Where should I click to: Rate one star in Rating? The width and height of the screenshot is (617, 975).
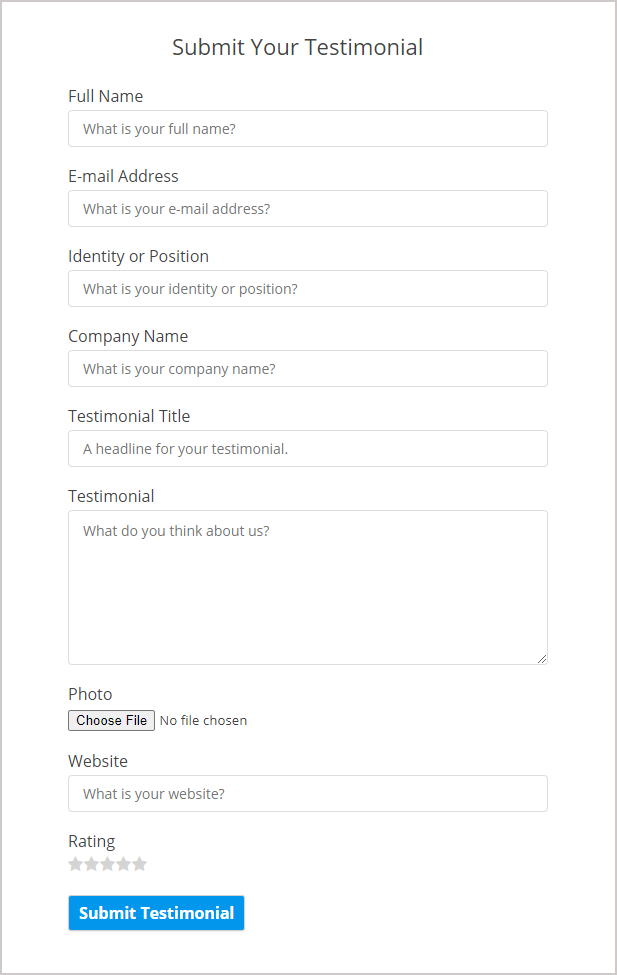[x=76, y=864]
